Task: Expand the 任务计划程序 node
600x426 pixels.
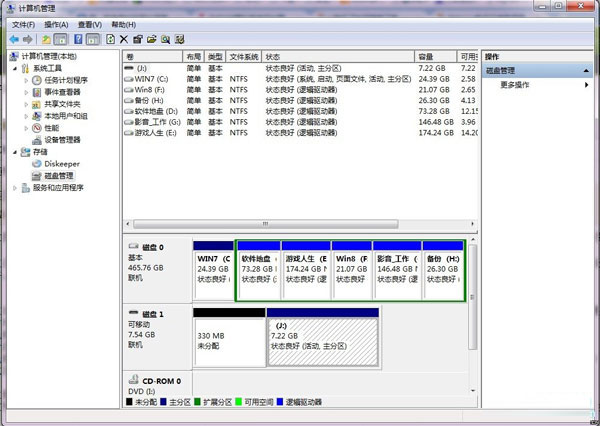Action: pos(26,80)
